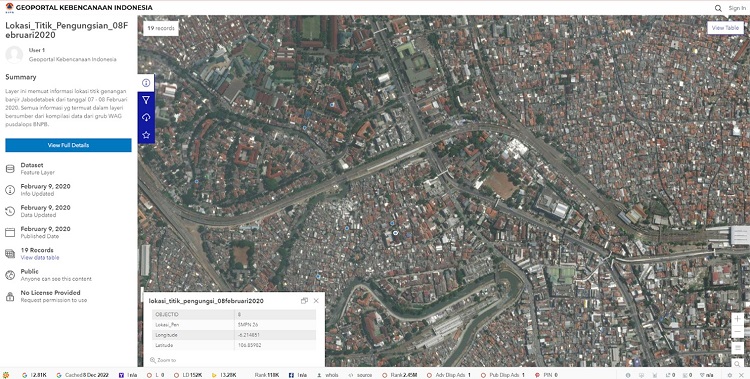The image size is (750, 379).
Task: Click Zoom to in the popup
Action: click(163, 360)
